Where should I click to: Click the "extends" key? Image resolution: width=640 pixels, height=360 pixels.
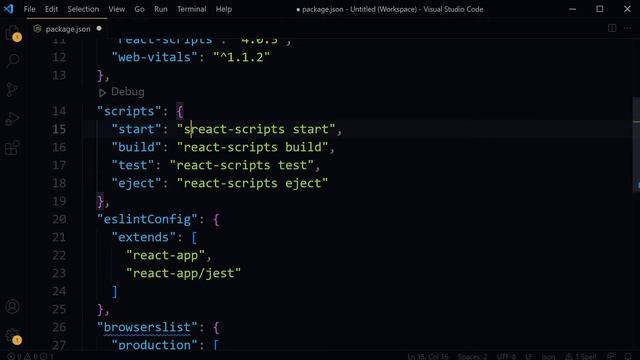pyautogui.click(x=144, y=237)
